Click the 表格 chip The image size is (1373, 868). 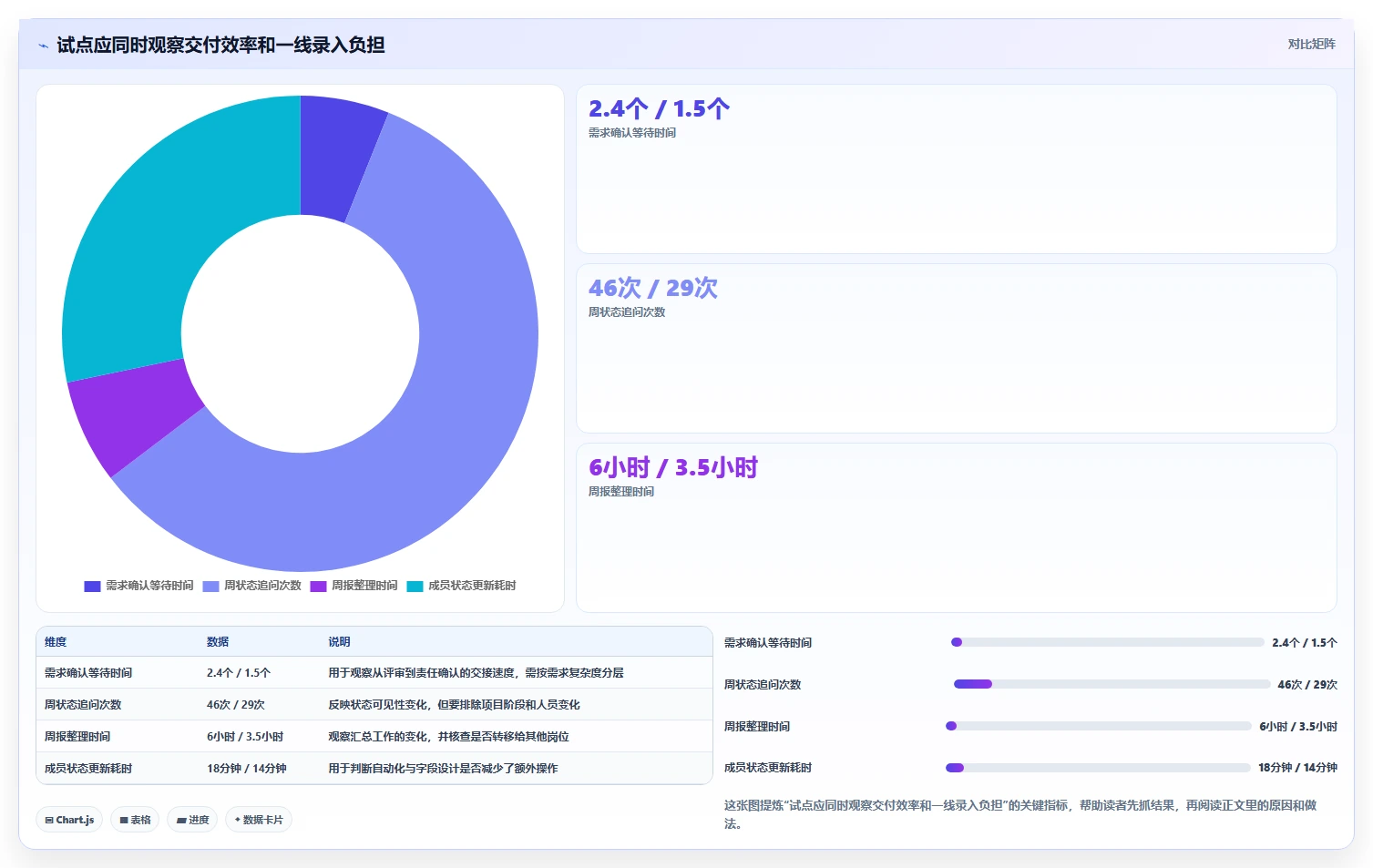click(135, 820)
